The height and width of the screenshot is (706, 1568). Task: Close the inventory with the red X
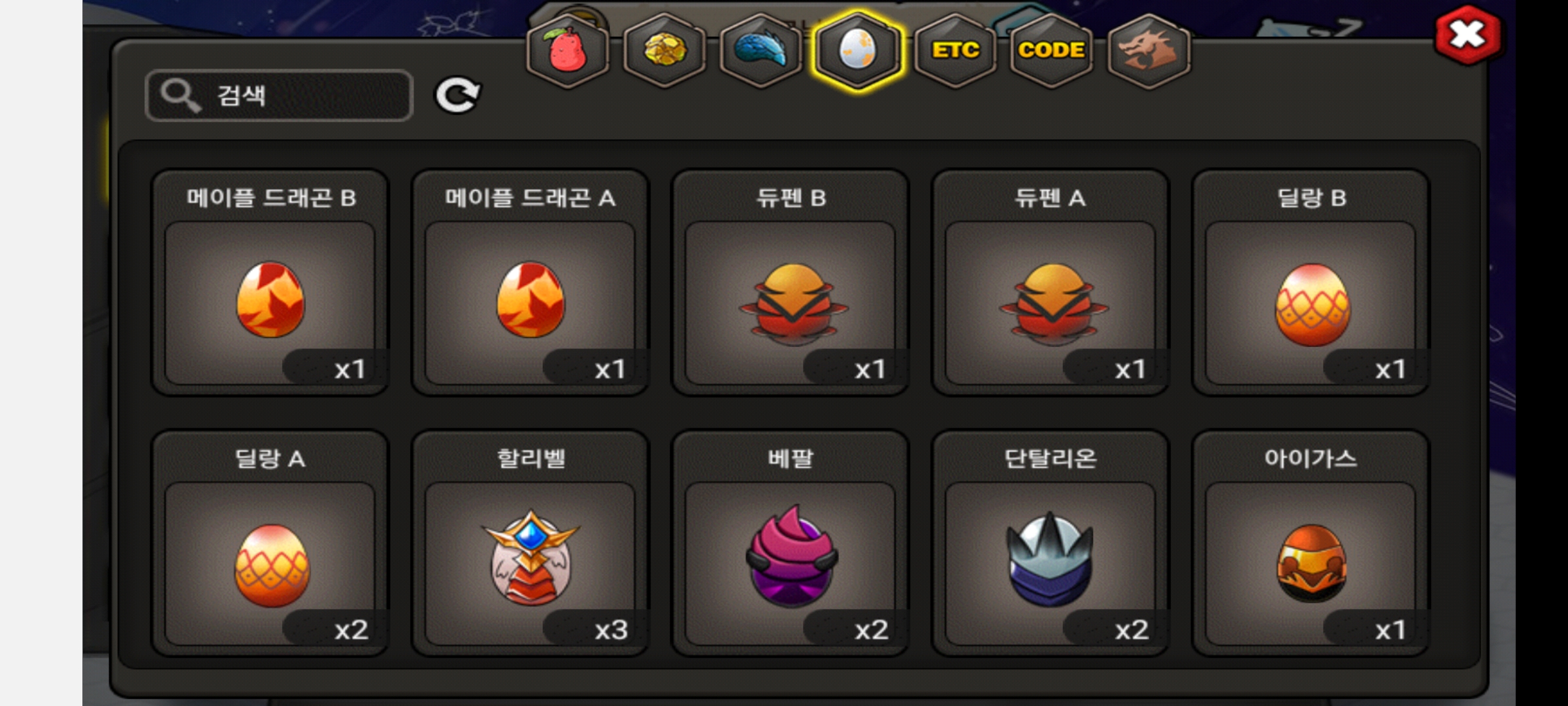[x=1468, y=35]
